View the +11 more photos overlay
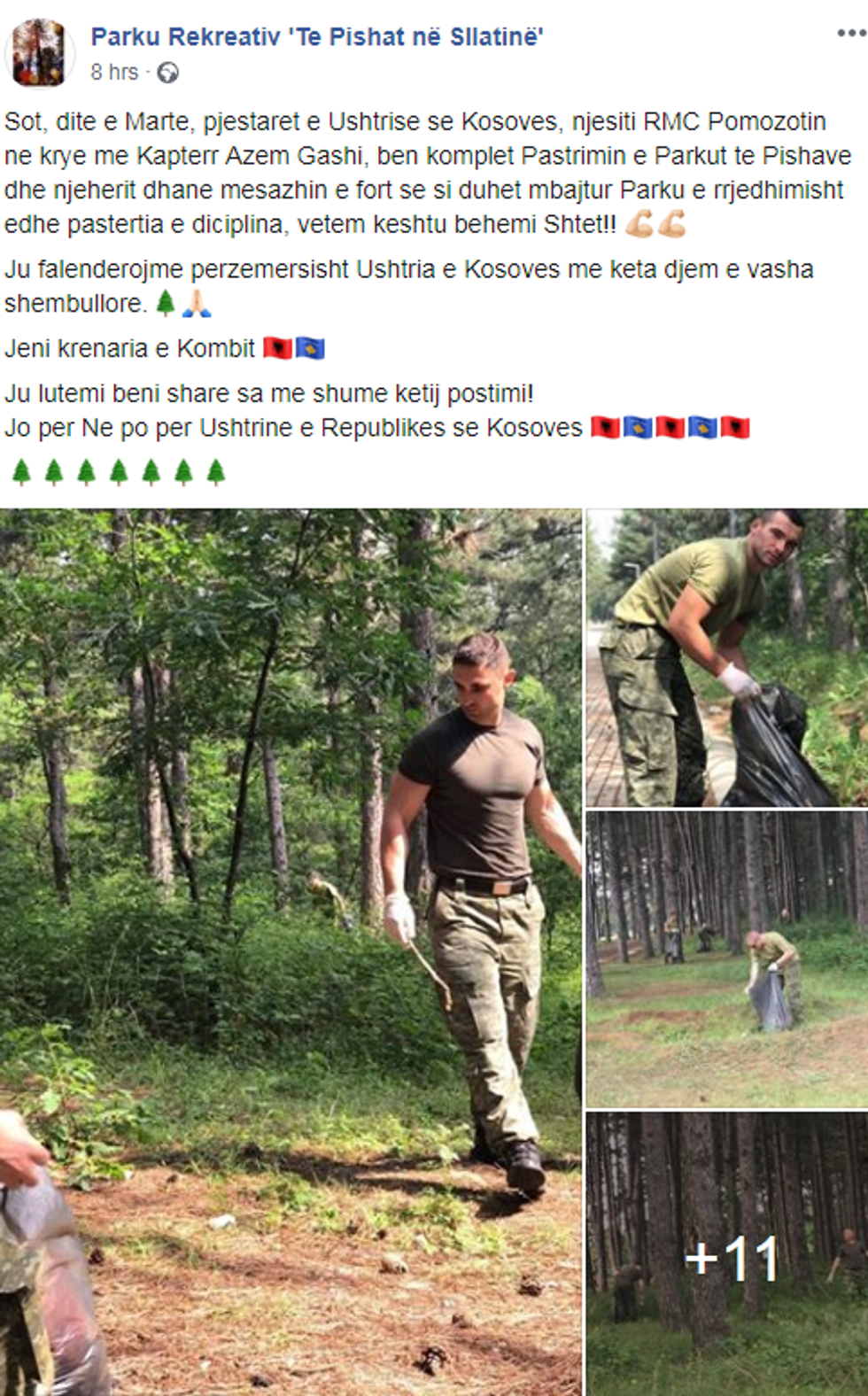868x1396 pixels. click(727, 1253)
